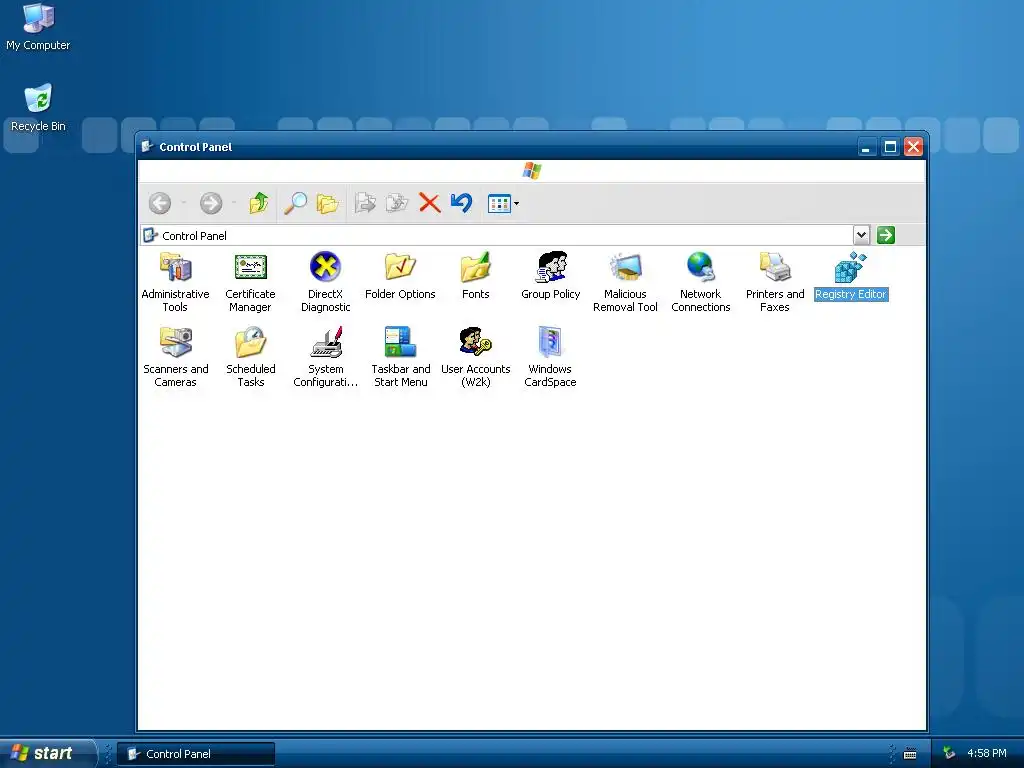Open Taskbar and Start Menu icon

pos(400,342)
